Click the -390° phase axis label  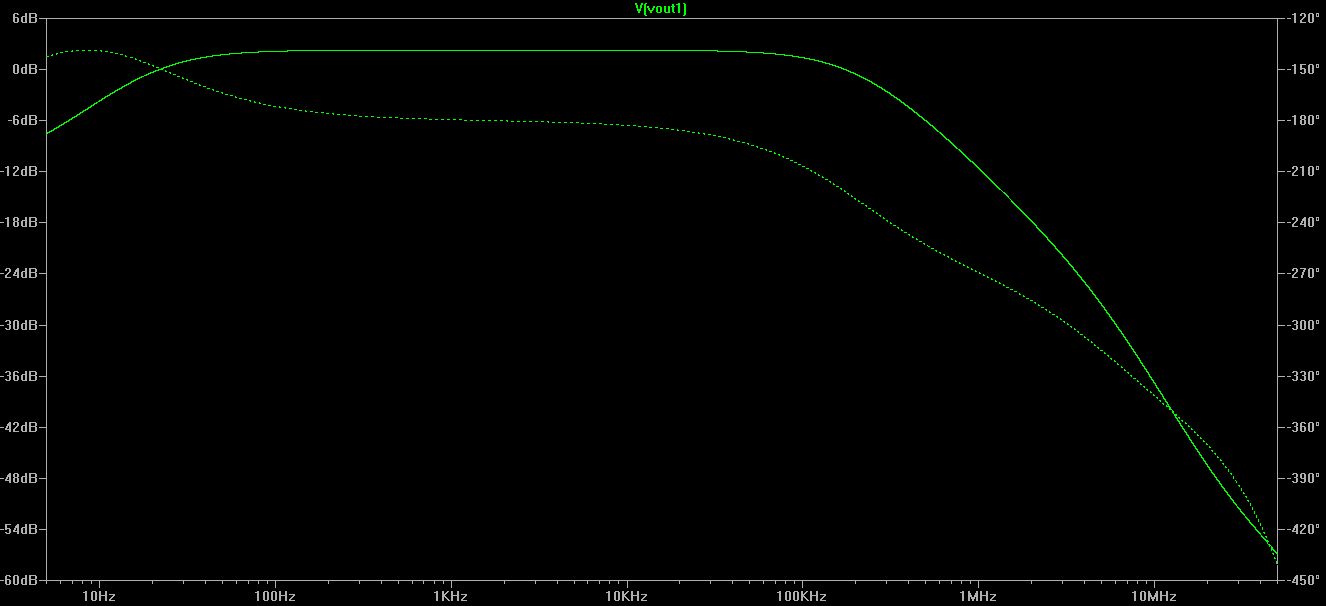coord(1302,478)
